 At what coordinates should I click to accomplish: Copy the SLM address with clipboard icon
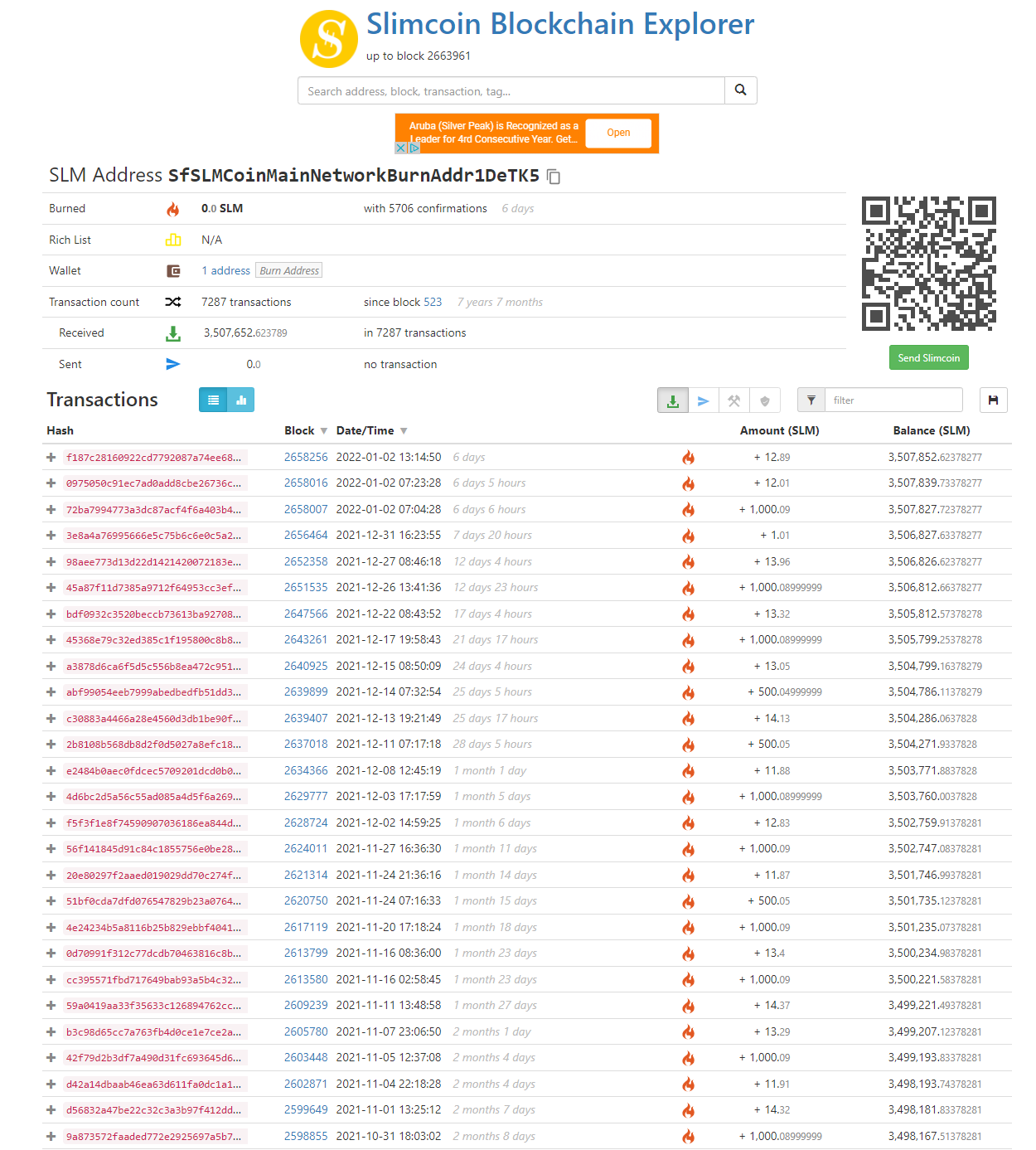554,177
